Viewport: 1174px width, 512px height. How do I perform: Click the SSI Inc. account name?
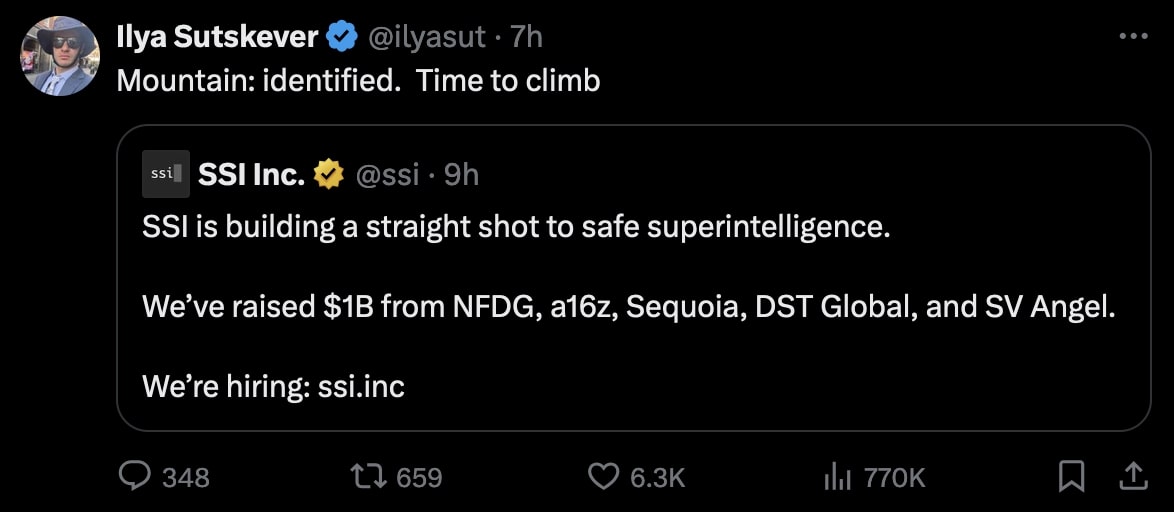pyautogui.click(x=251, y=175)
